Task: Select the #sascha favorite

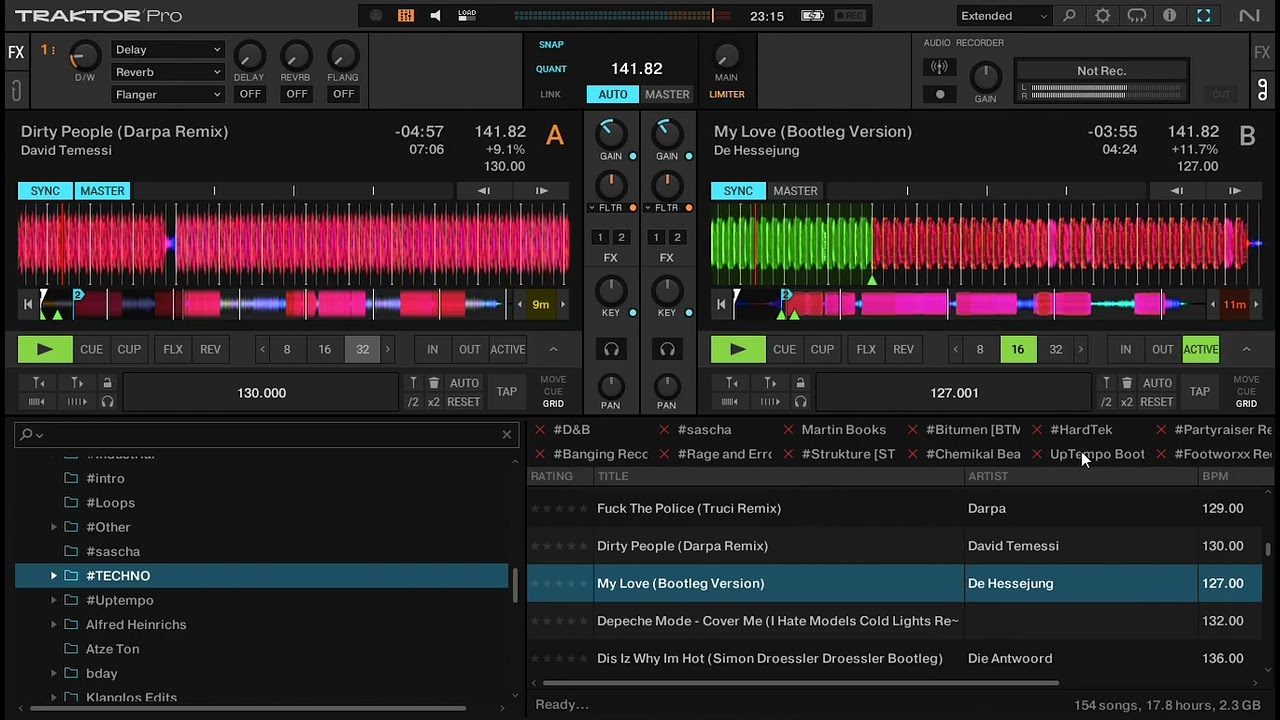Action: (704, 430)
